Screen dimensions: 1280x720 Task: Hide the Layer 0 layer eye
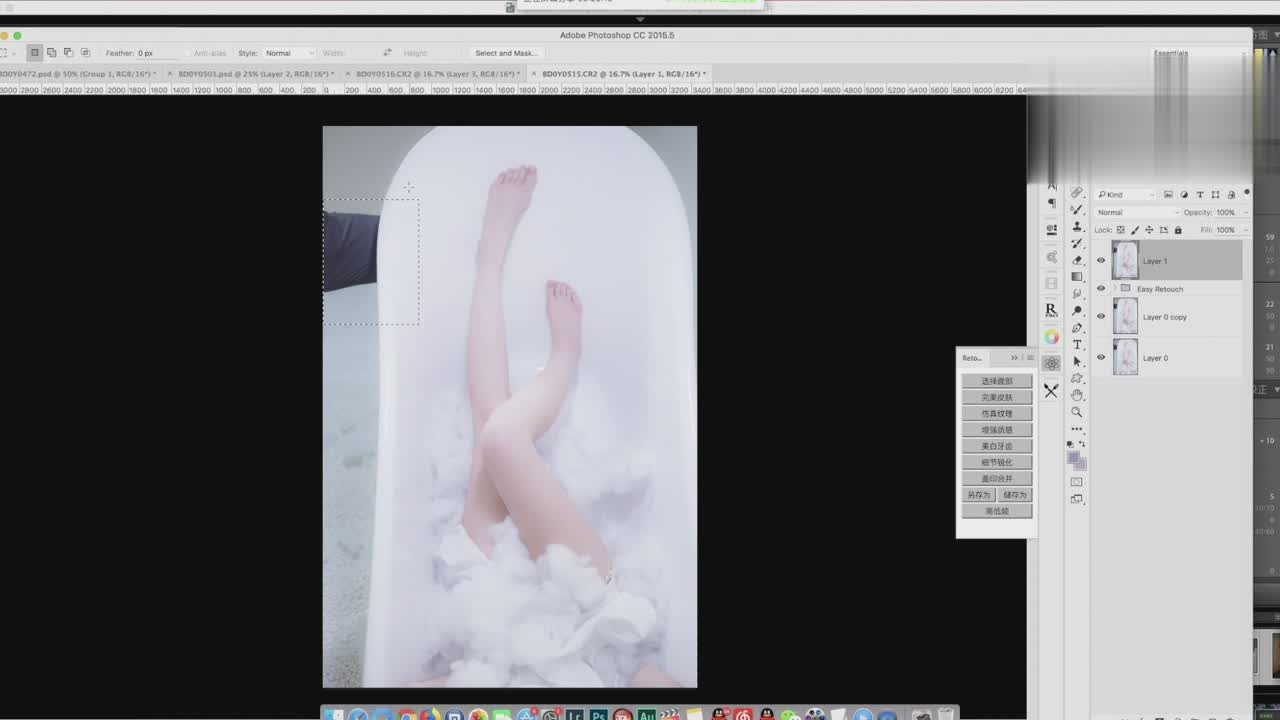(x=1101, y=357)
